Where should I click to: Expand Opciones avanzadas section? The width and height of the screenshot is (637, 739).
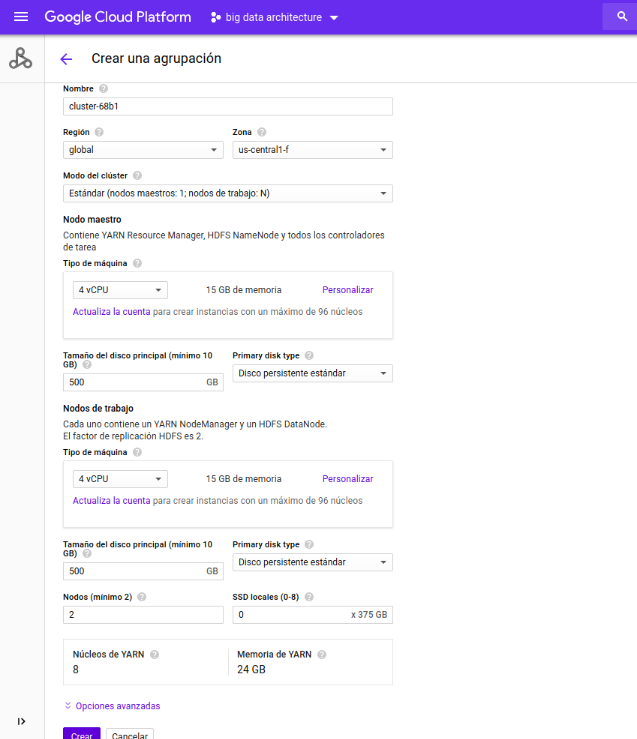(x=112, y=706)
